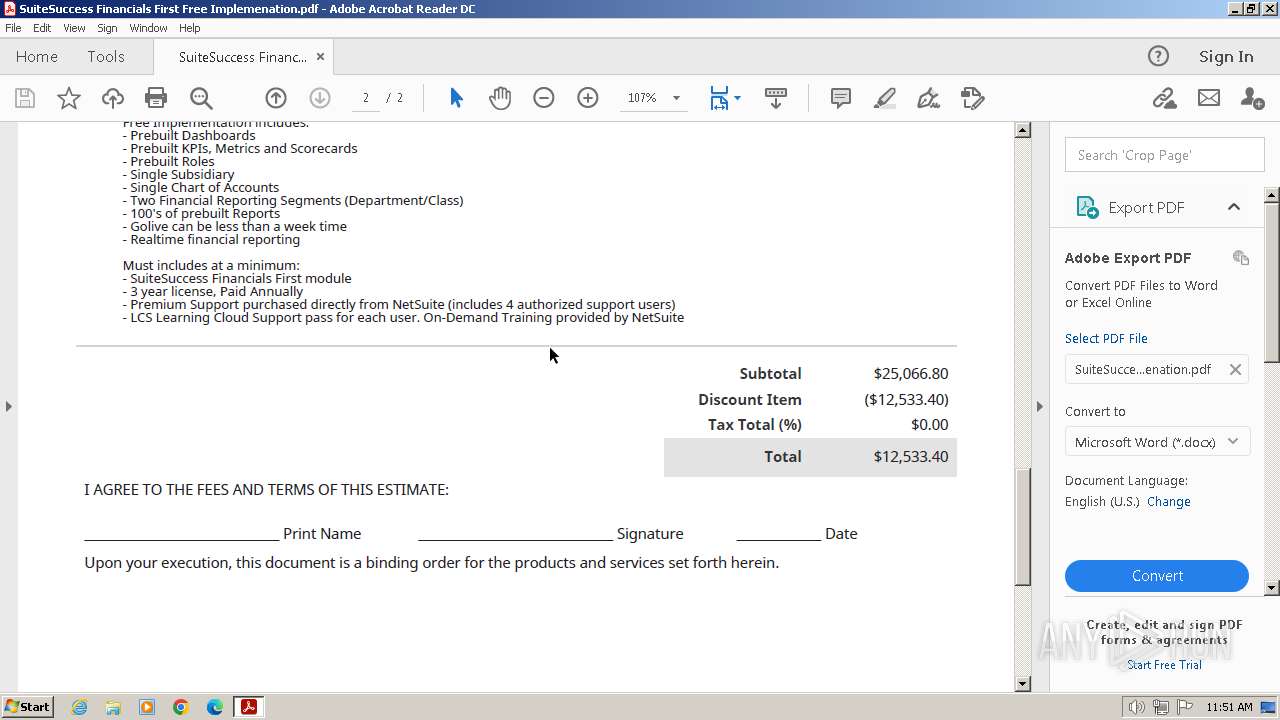The width and height of the screenshot is (1280, 720).
Task: Open Find text with the magnifier icon
Action: pos(201,98)
